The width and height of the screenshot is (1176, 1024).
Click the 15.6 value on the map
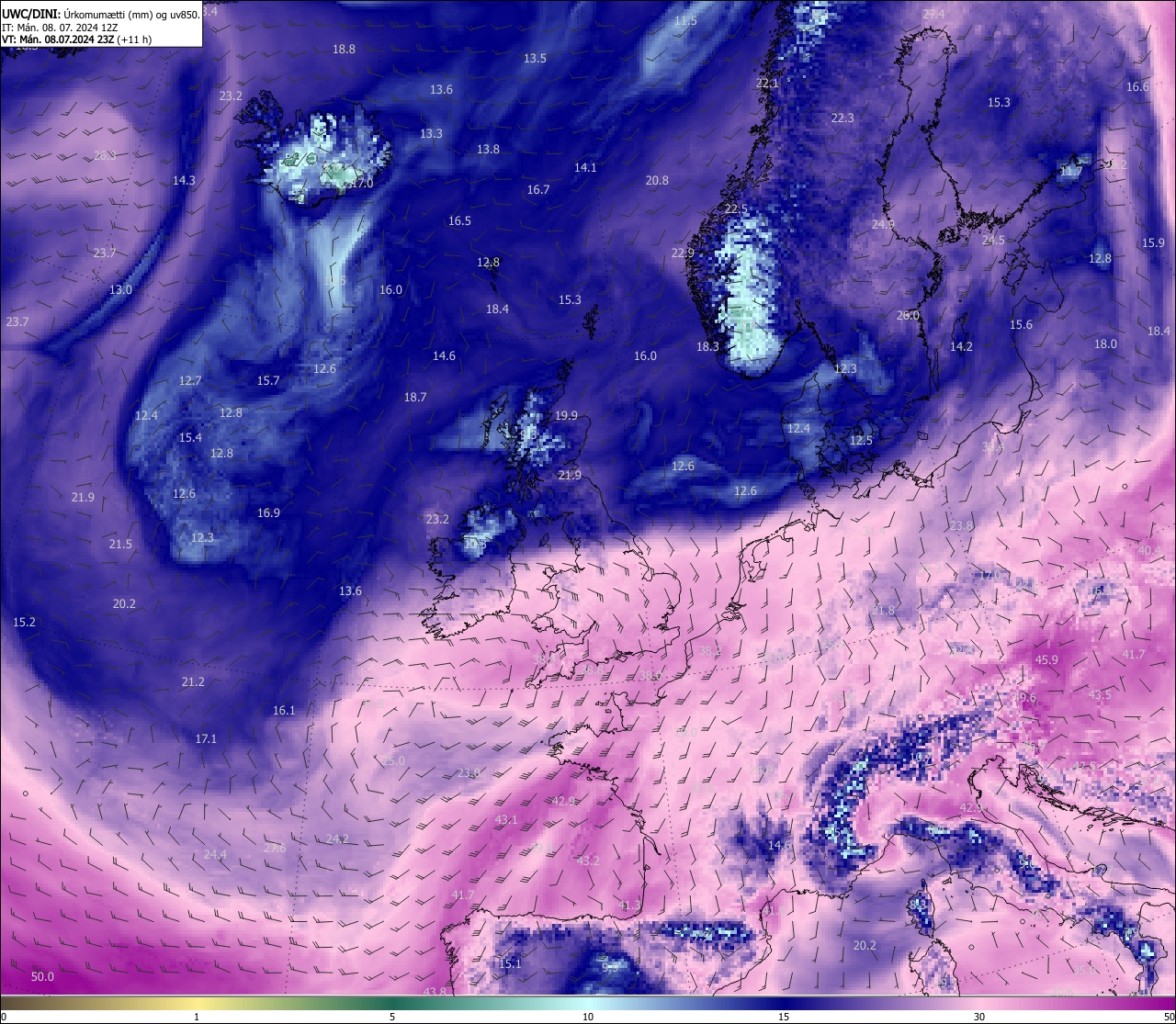point(1021,324)
